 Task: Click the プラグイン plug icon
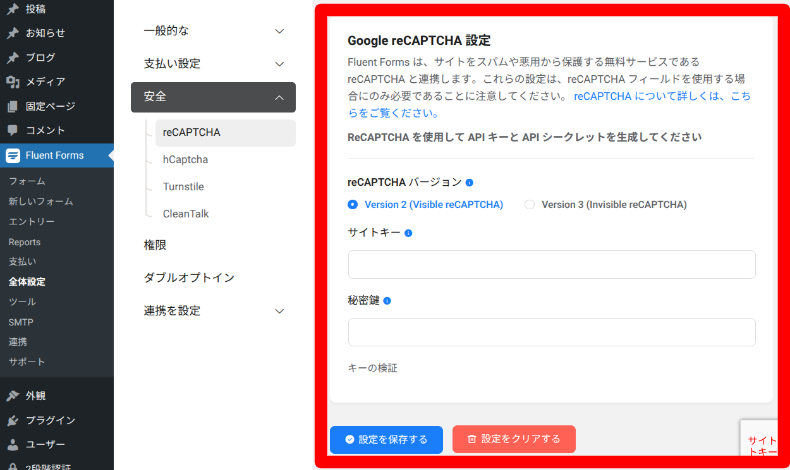13,420
